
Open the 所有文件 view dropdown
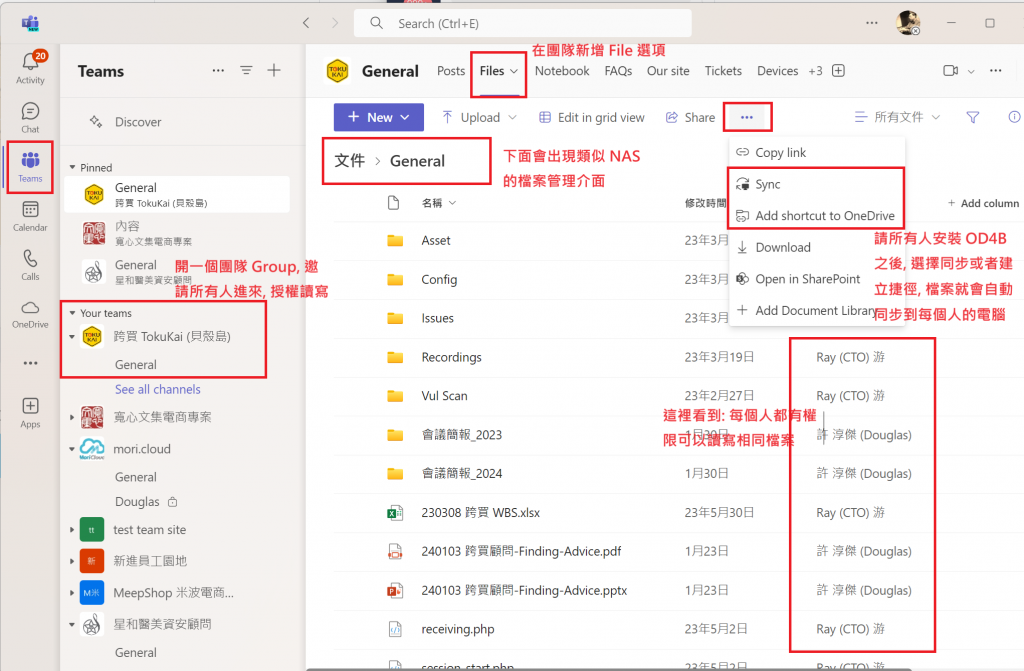[x=897, y=117]
